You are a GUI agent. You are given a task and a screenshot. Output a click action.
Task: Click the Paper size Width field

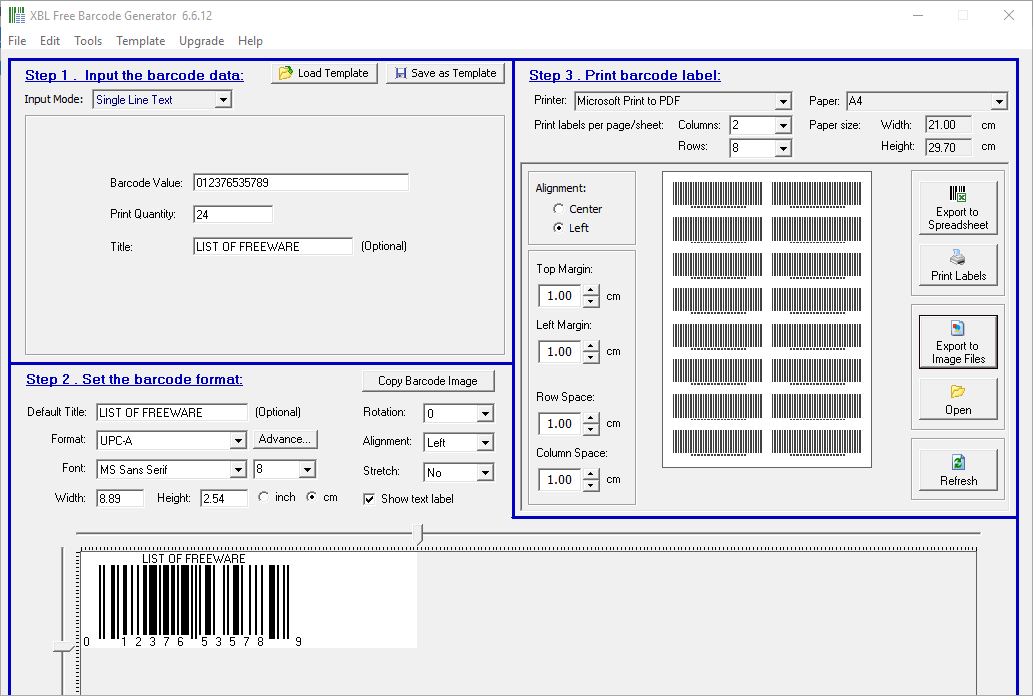(x=949, y=125)
